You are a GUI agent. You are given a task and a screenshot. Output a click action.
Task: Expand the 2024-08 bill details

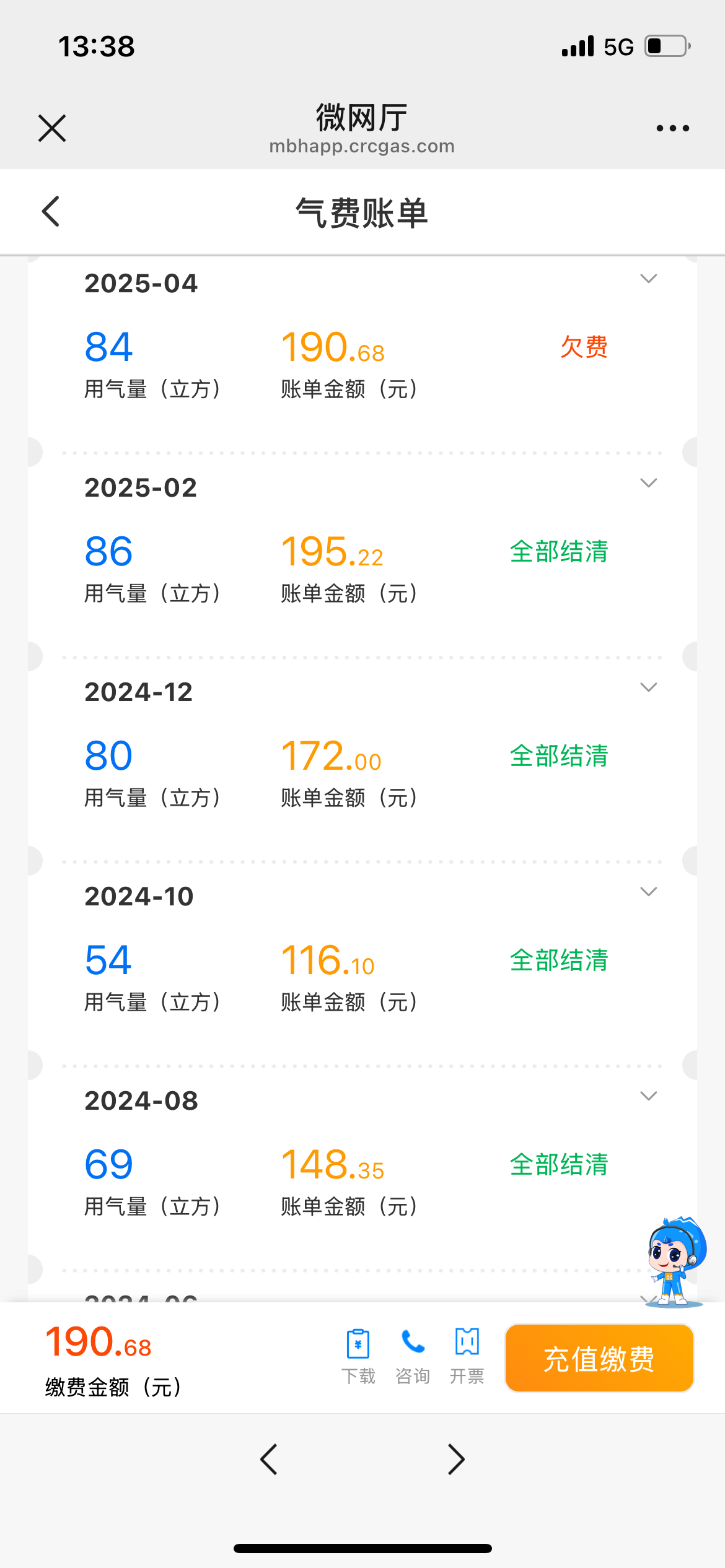(x=648, y=1096)
